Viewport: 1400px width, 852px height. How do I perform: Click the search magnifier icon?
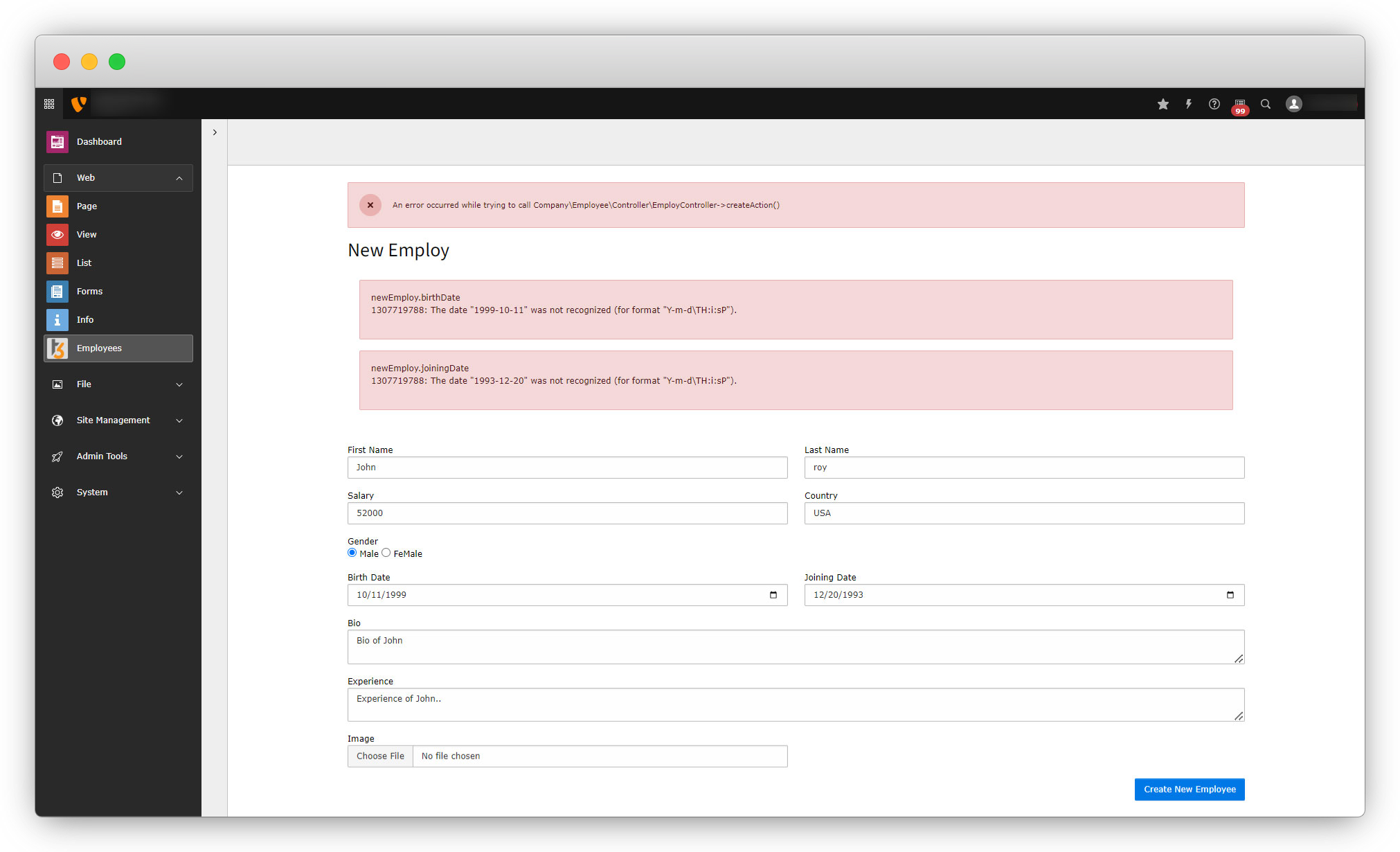[1266, 104]
